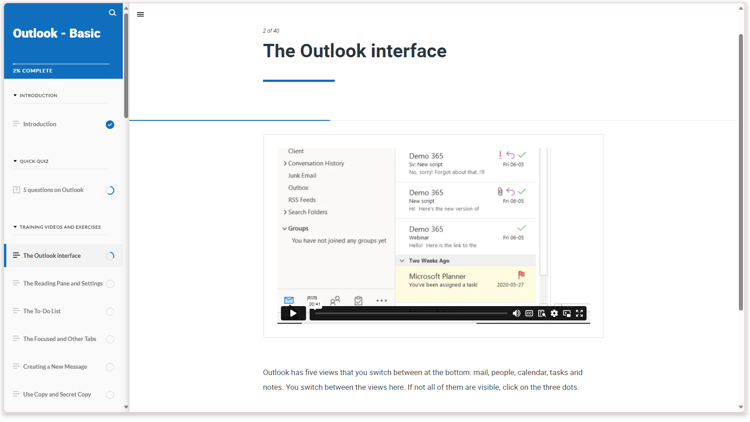Screen dimensions: 750x422
Task: Open the video transcript icon
Action: click(542, 314)
